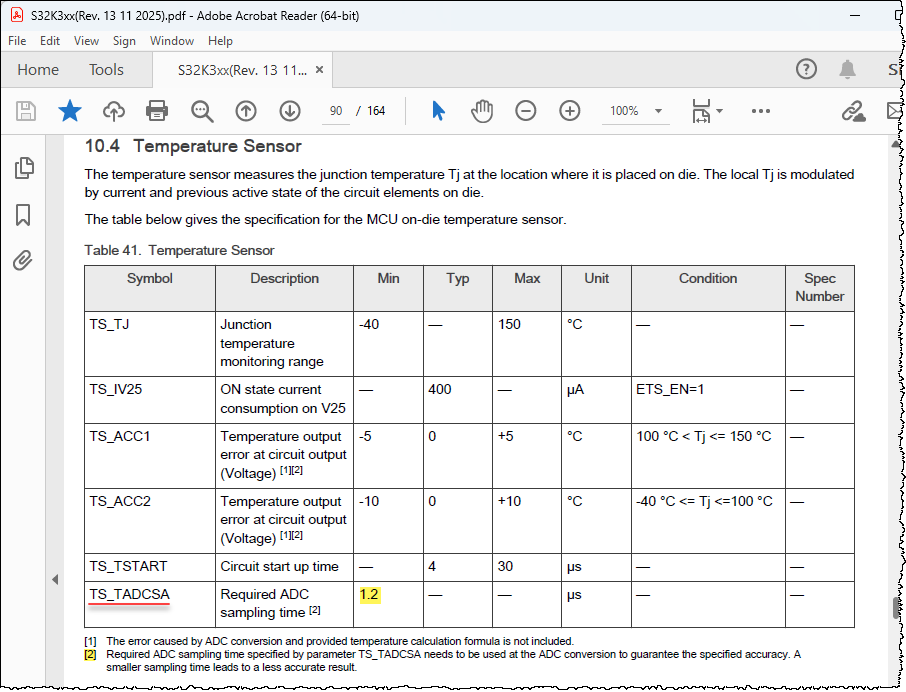
Task: Open the 100% zoom level dropdown
Action: 635,111
